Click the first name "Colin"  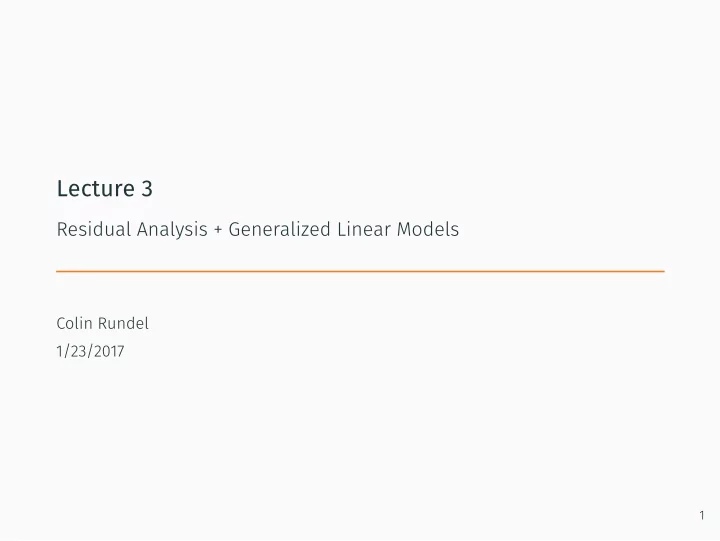(x=74, y=323)
